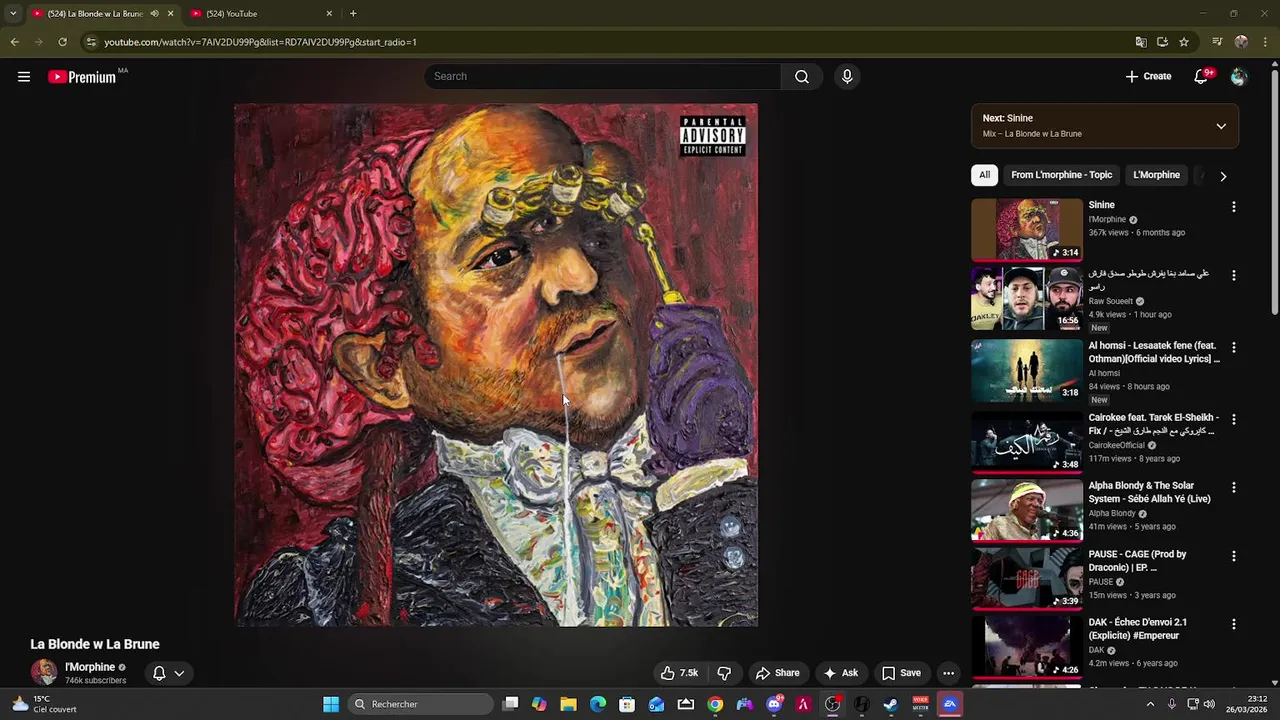Open more options for Raw Soueelt video
The width and height of the screenshot is (1280, 720).
[x=1233, y=275]
